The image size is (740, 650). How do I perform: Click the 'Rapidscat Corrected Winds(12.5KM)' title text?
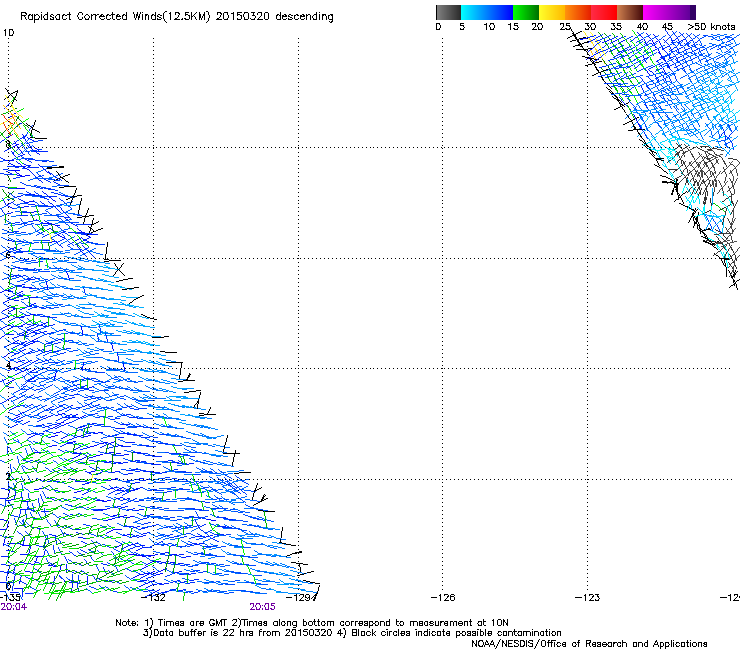pos(116,16)
